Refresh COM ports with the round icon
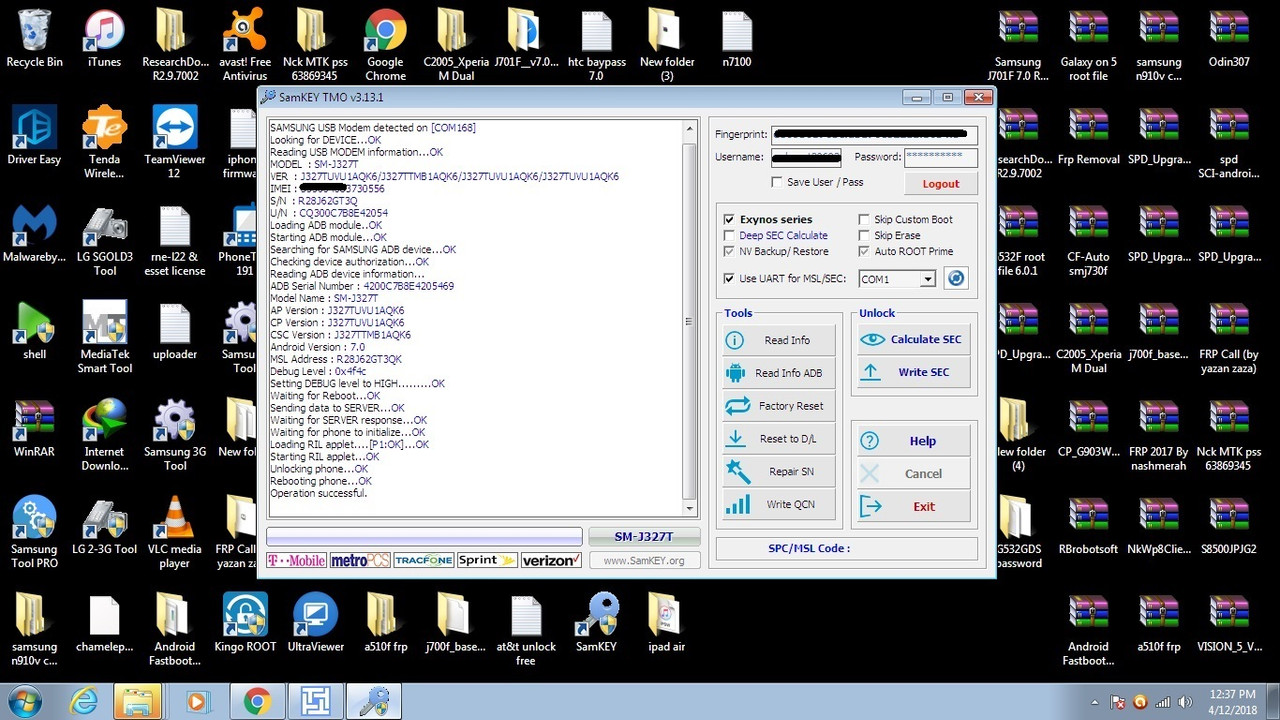Screen dimensions: 1280x720 pyautogui.click(x=956, y=279)
